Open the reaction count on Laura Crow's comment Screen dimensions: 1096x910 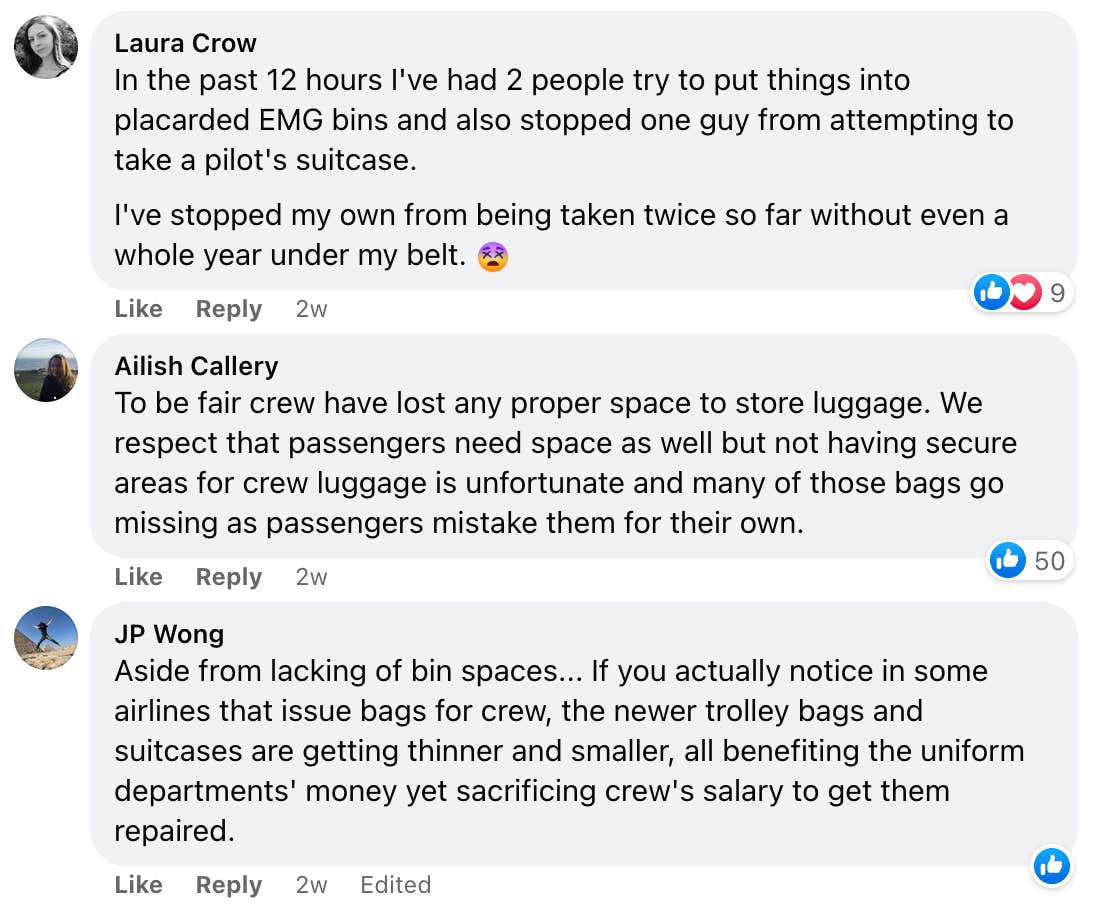1057,292
